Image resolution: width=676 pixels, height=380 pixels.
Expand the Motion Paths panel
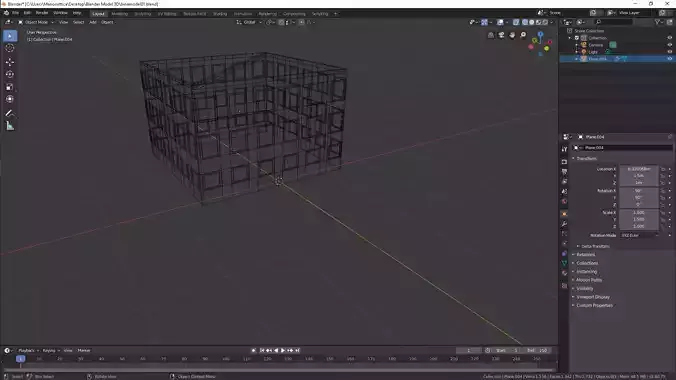point(589,280)
